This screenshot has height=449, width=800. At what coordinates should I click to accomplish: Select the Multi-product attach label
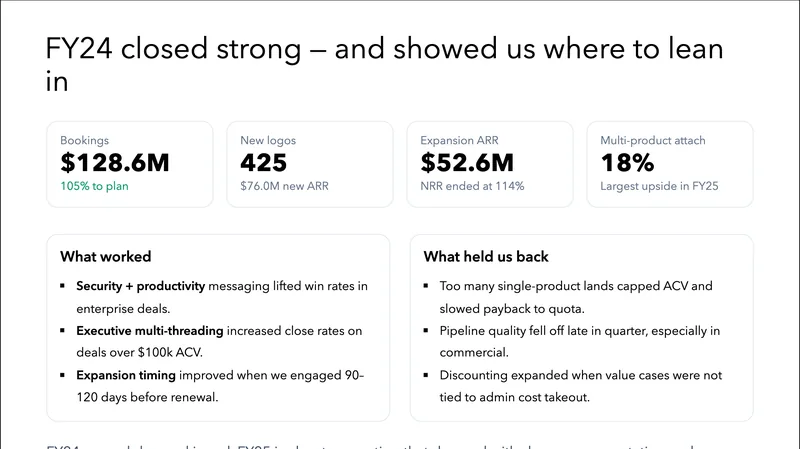coord(651,141)
